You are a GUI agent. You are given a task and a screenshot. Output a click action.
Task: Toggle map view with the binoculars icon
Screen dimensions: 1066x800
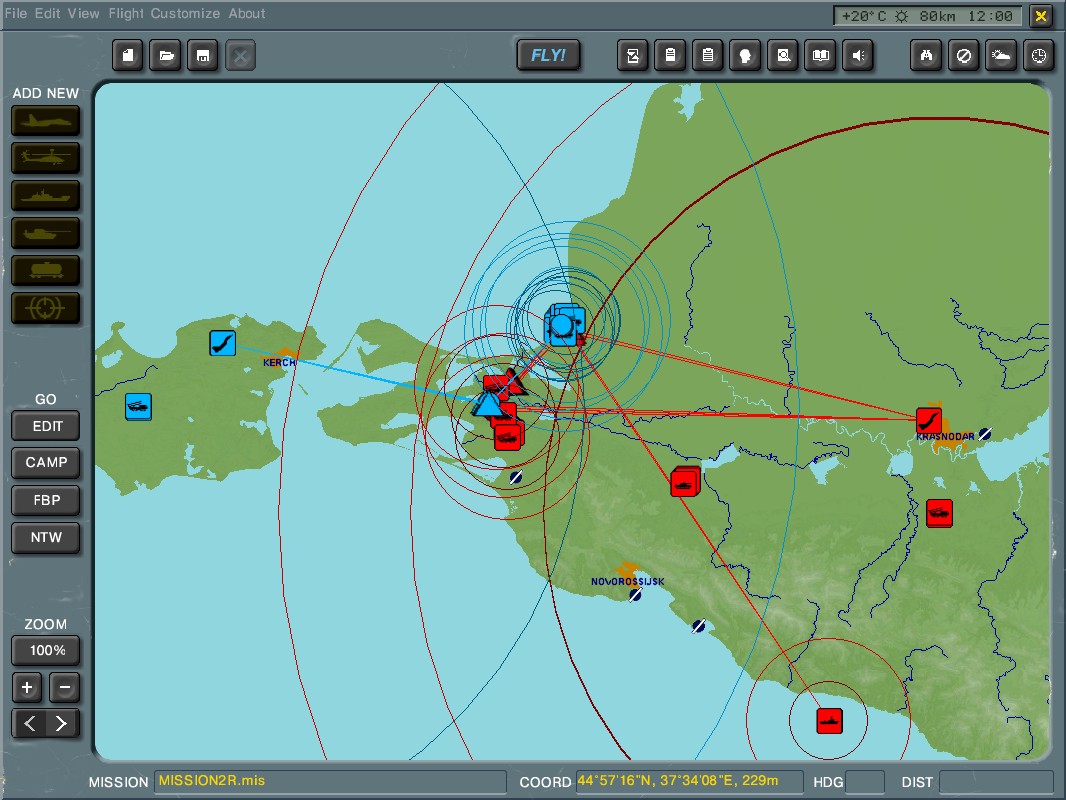point(925,56)
